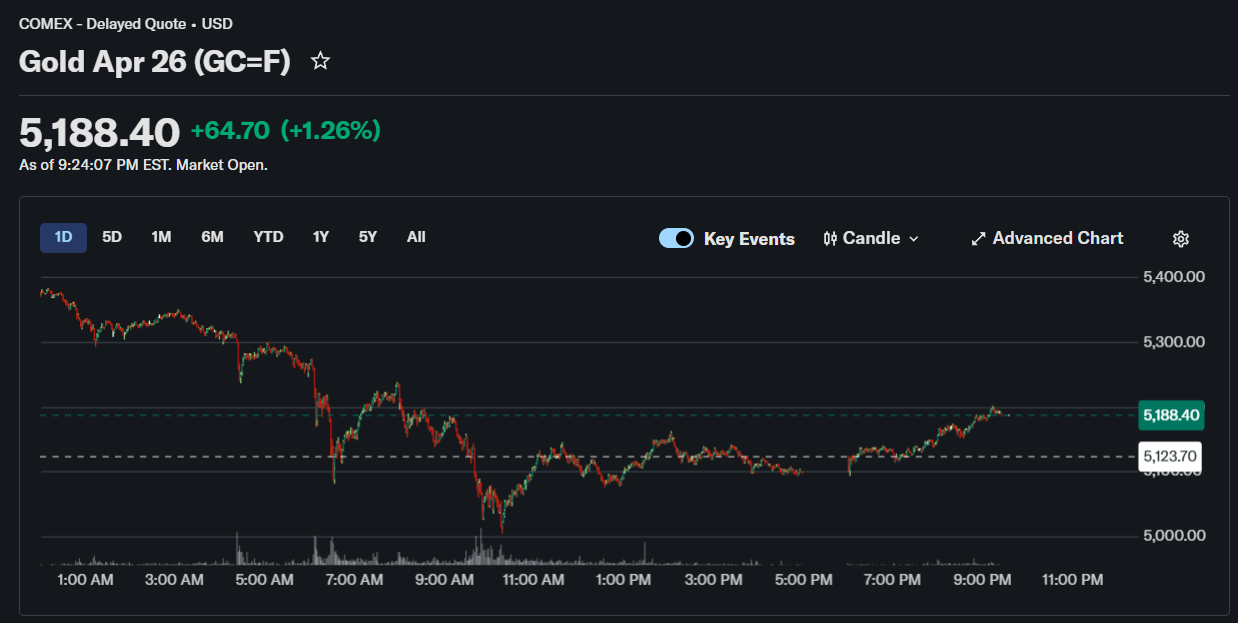Image resolution: width=1238 pixels, height=623 pixels.
Task: Click the white 5,123.70 previous close label
Action: click(1170, 457)
